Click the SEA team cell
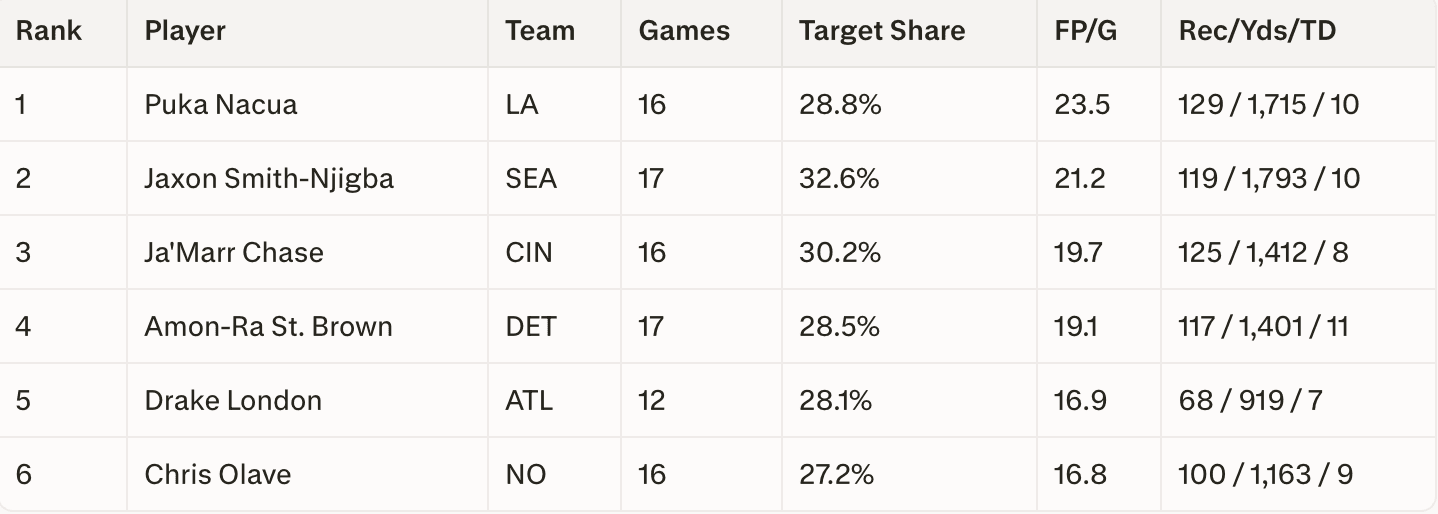 click(x=531, y=178)
